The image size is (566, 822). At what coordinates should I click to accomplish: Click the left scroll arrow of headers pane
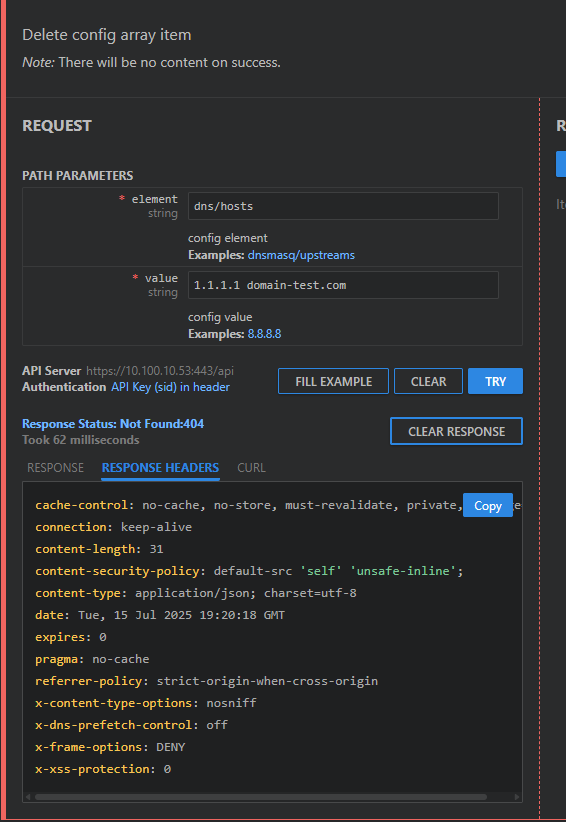[x=28, y=797]
